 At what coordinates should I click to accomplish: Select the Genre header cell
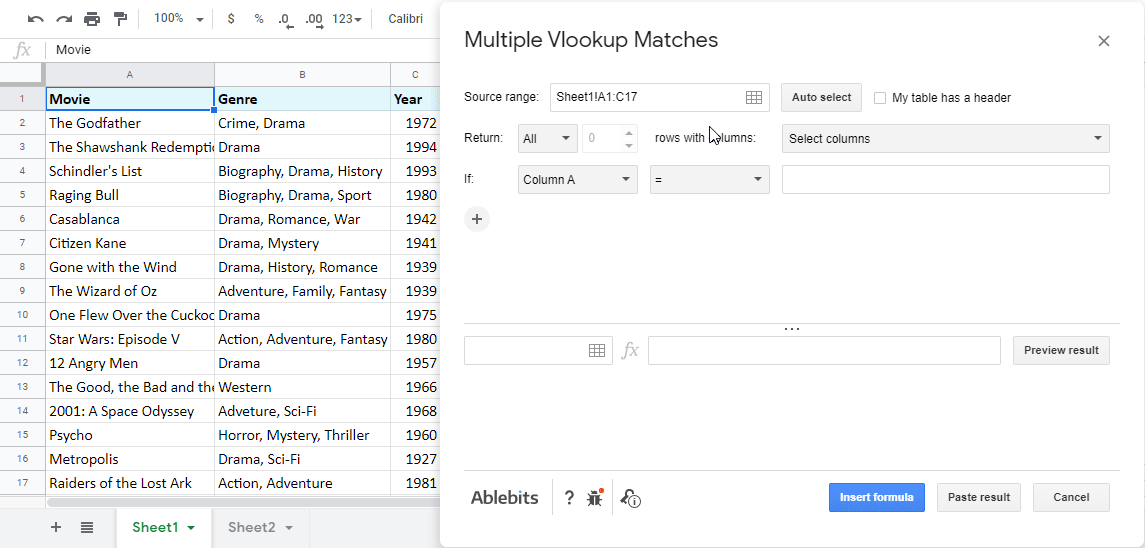click(302, 99)
